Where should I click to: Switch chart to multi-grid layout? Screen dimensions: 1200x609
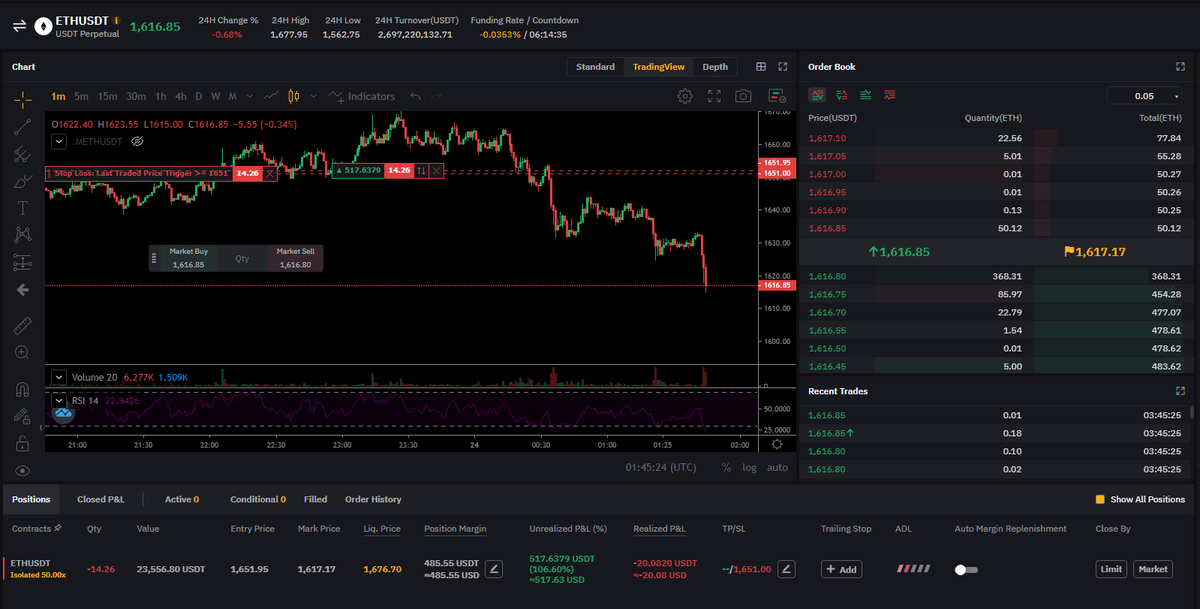(761, 67)
